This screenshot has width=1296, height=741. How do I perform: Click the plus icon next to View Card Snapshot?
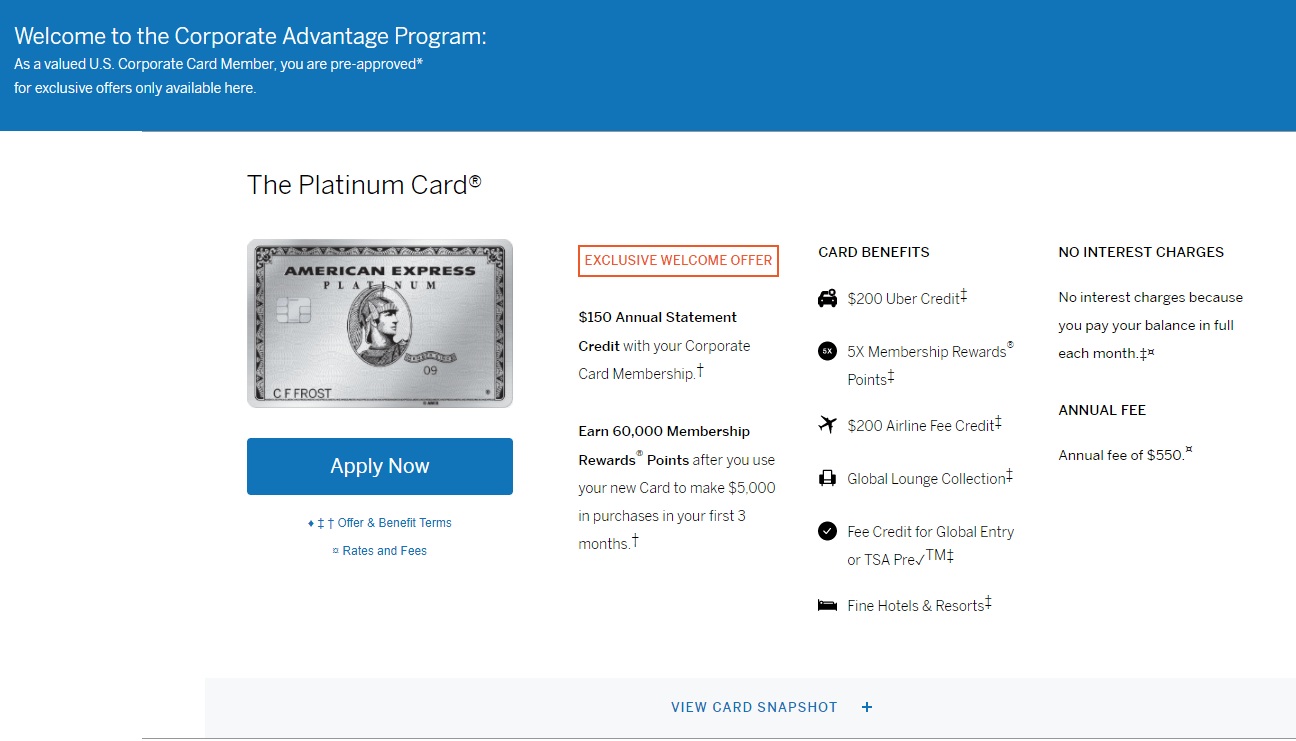[x=867, y=707]
